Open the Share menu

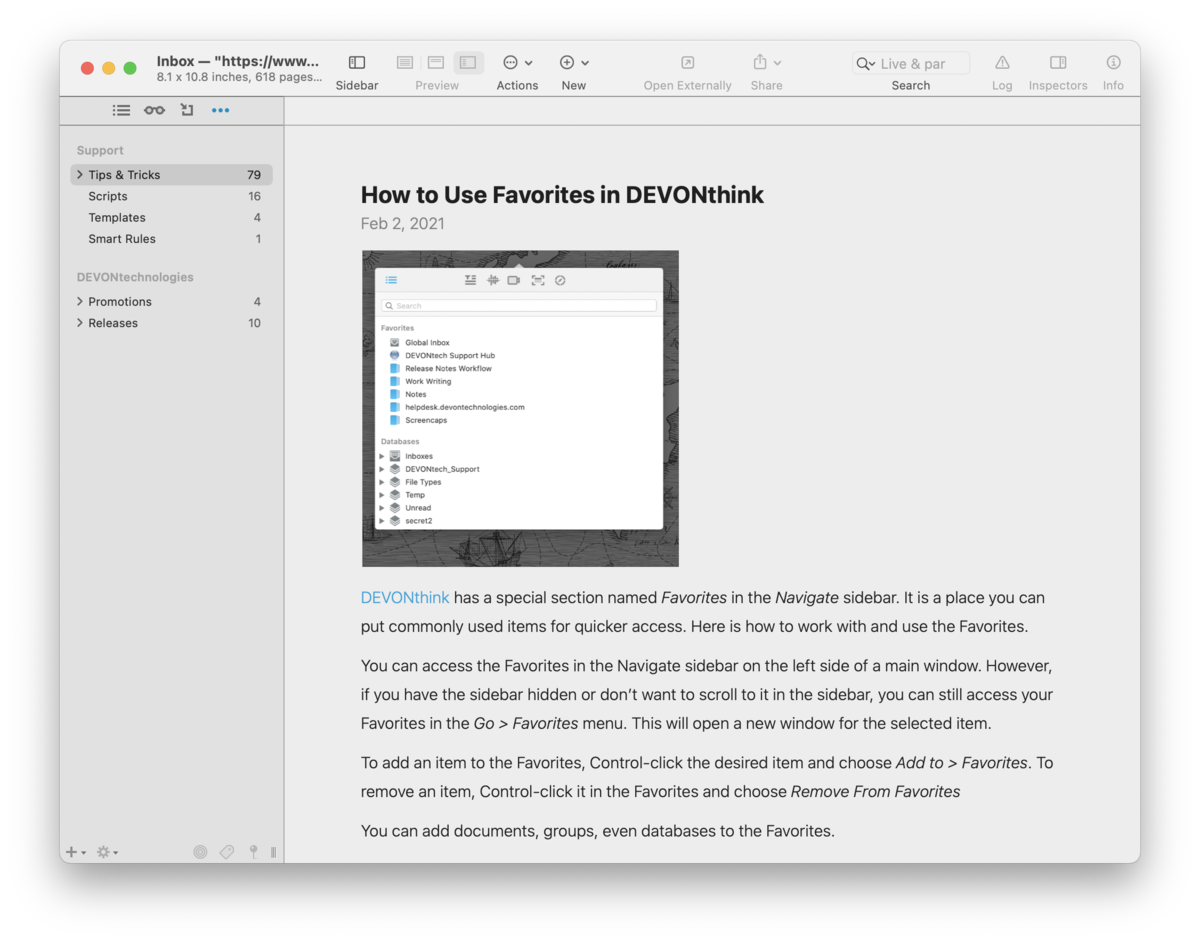pyautogui.click(x=766, y=63)
